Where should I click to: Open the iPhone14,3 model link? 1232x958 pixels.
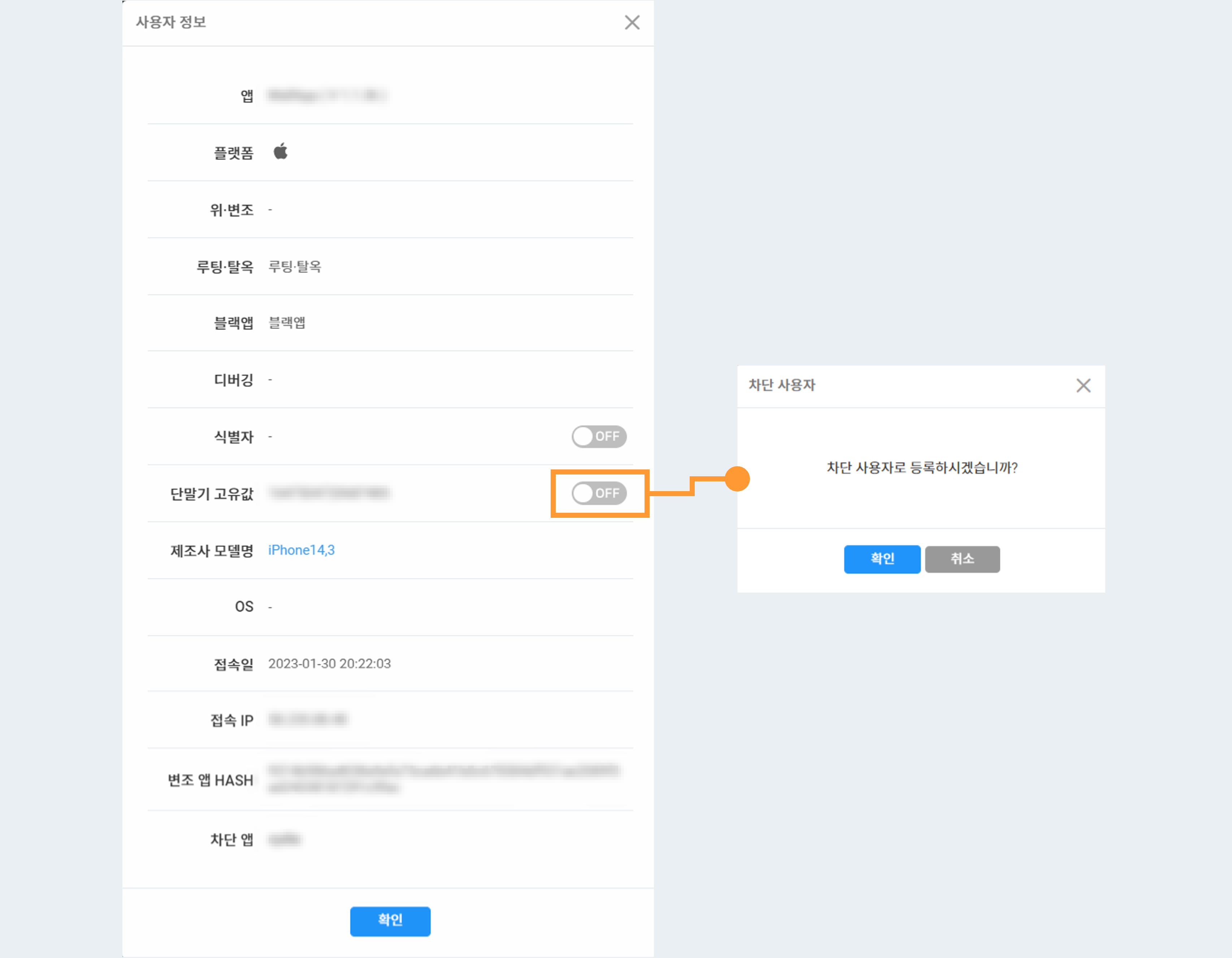[x=301, y=550]
